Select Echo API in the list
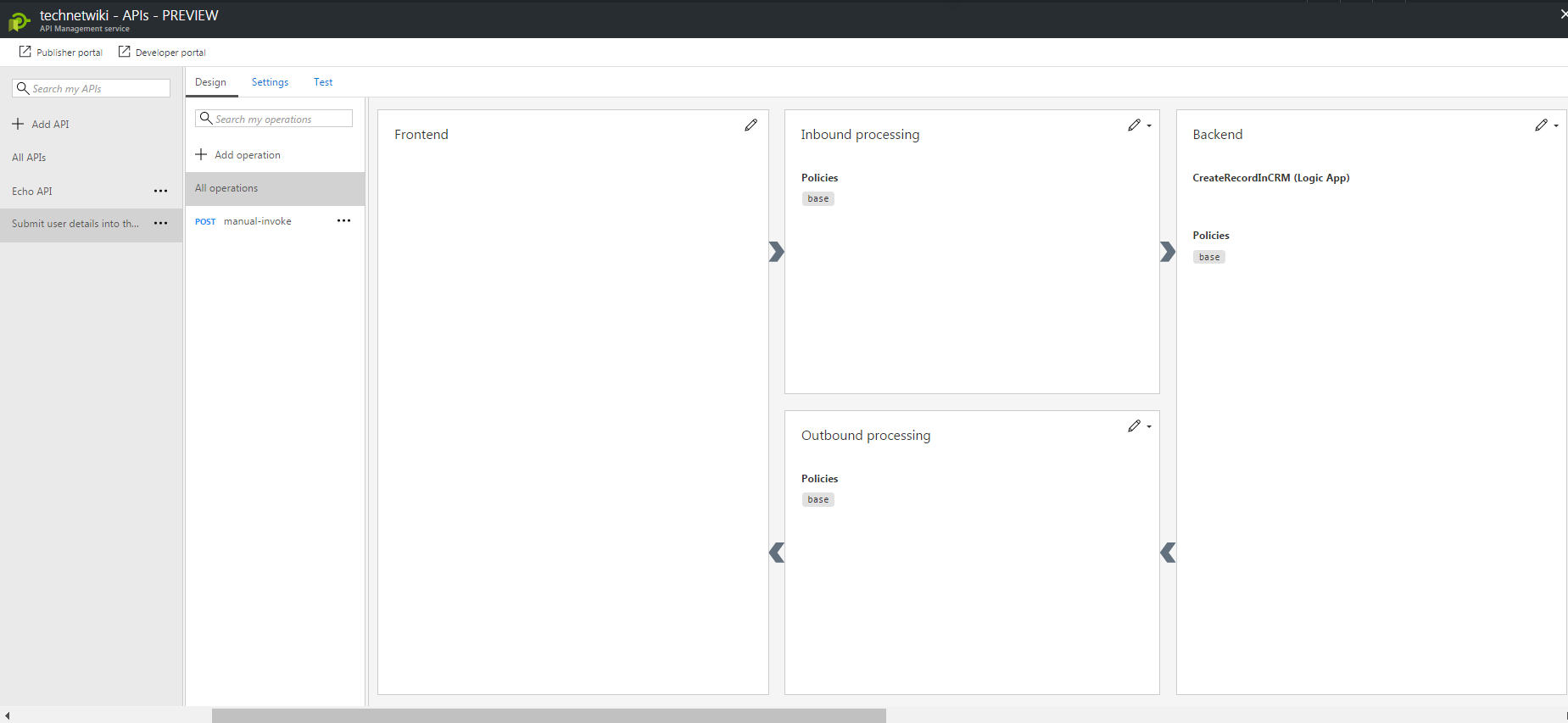 (32, 192)
